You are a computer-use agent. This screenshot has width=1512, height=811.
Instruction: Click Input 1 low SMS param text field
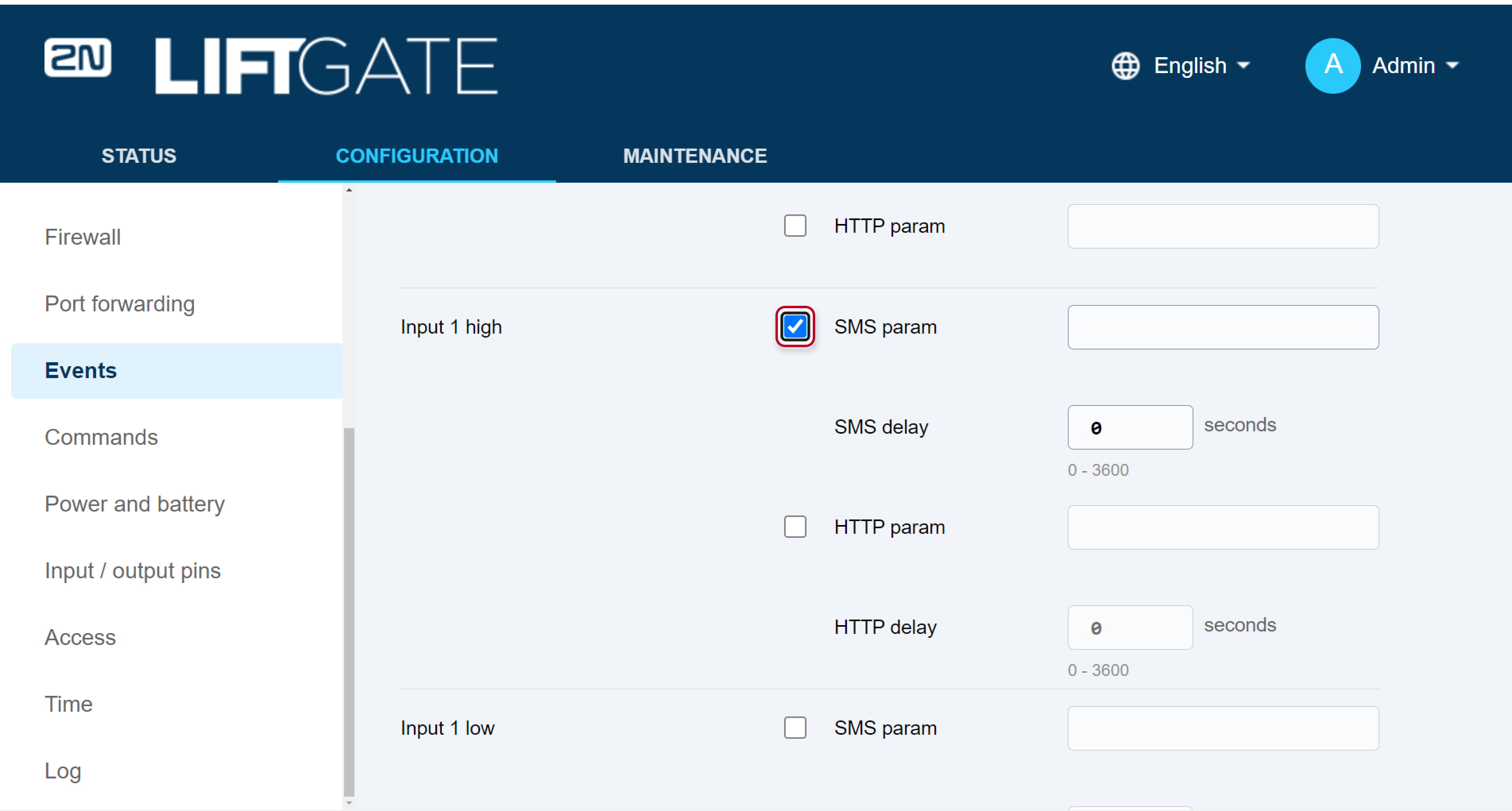point(1223,728)
